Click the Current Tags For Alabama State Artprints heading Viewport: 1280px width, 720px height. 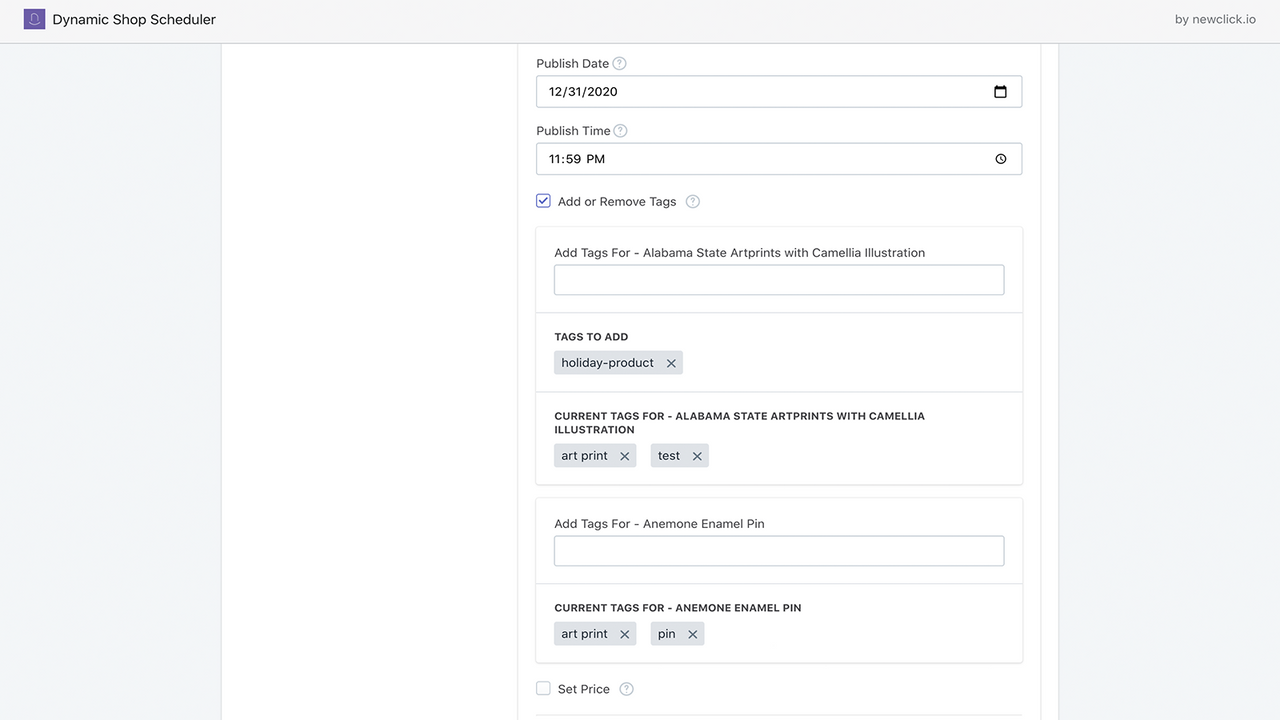[x=740, y=423]
